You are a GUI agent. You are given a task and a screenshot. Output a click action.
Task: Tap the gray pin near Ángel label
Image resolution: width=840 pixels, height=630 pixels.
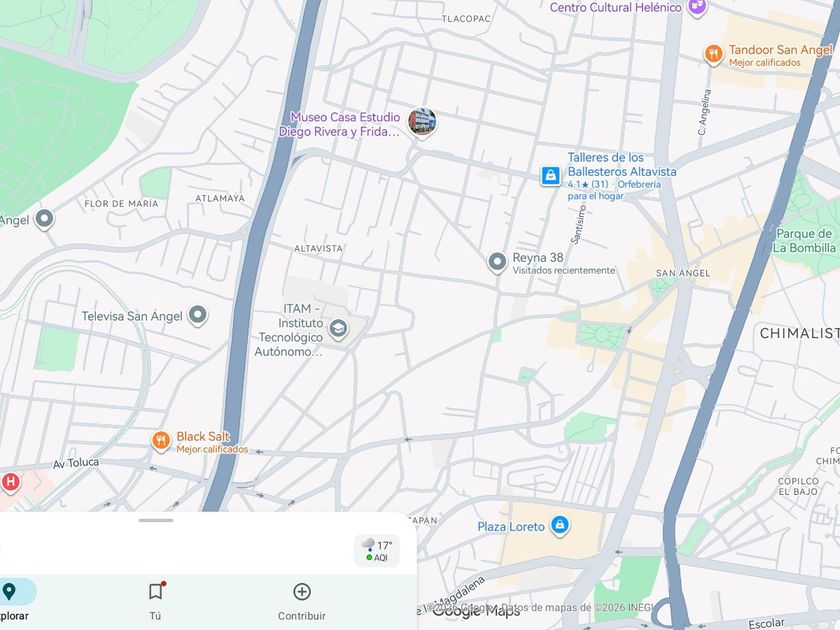[x=44, y=220]
